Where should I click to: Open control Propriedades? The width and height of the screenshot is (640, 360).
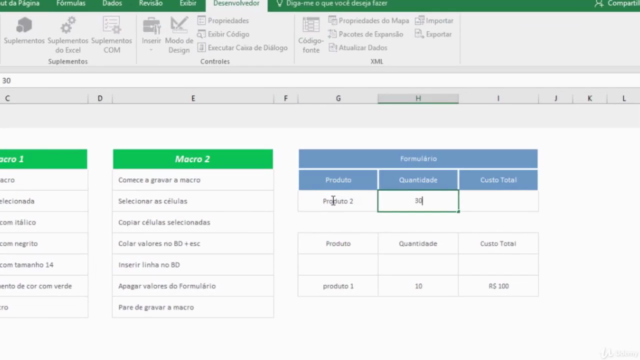coord(223,20)
